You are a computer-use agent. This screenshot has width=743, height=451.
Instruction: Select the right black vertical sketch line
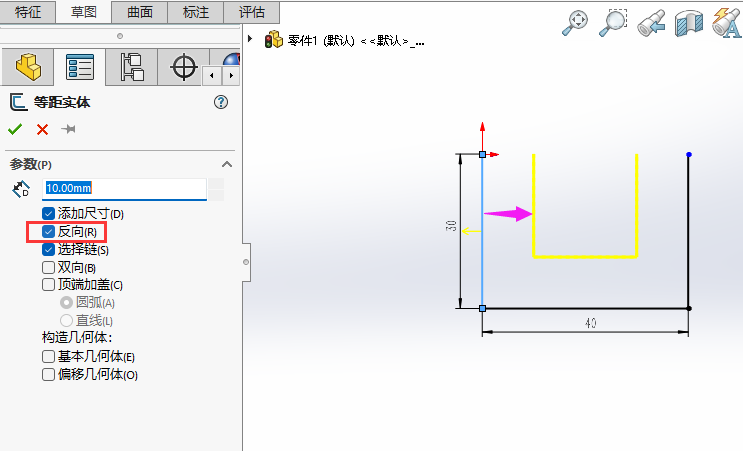coord(689,231)
